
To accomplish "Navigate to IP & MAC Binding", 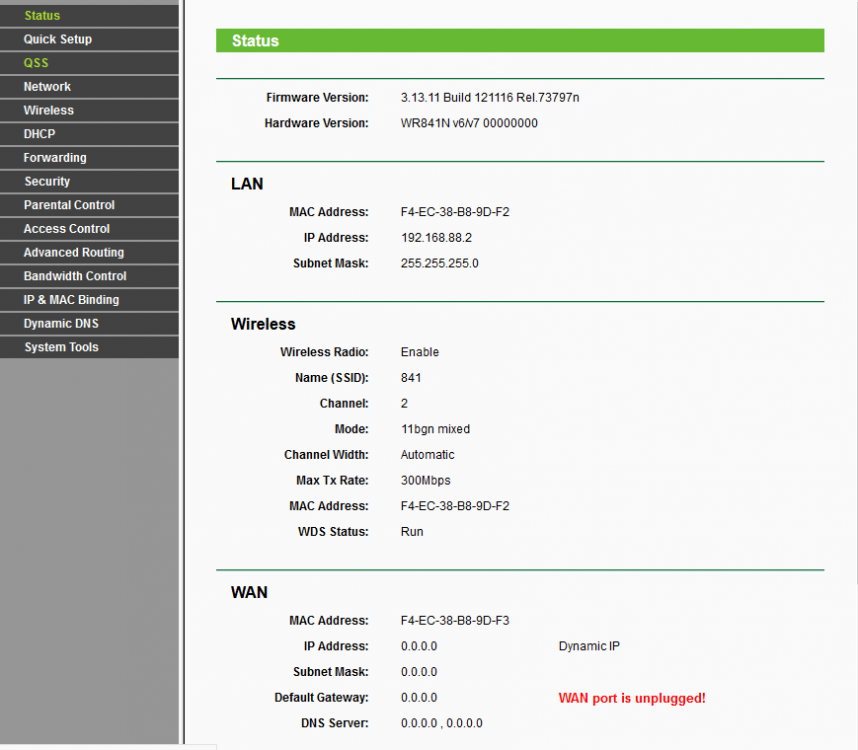I will click(x=71, y=300).
